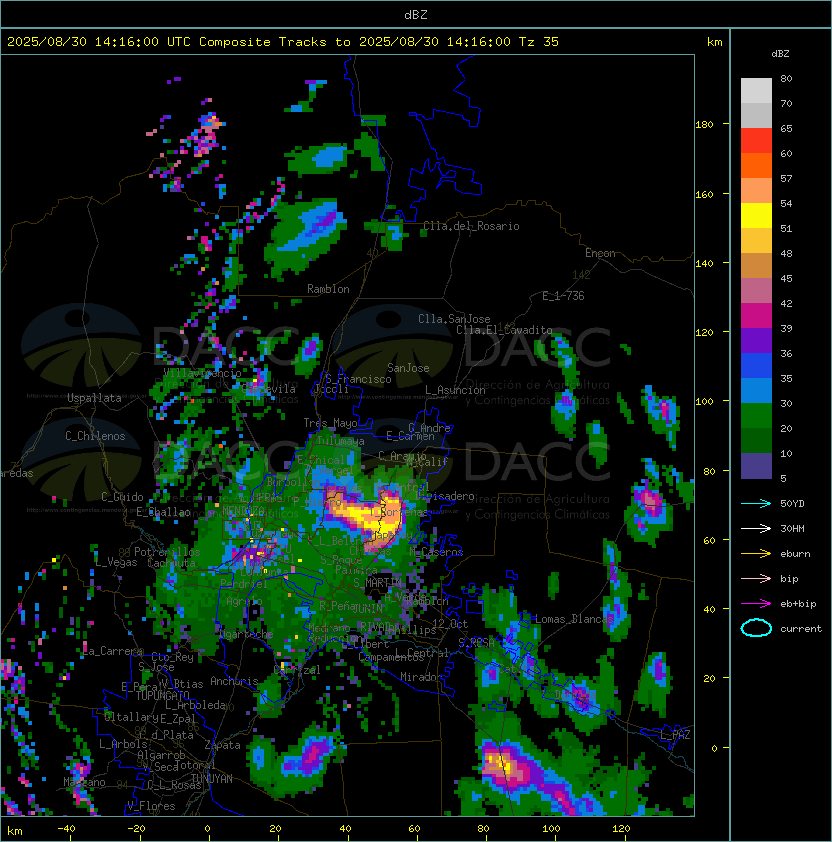
Task: Click the 'M_Caseros' place label
Action: point(436,552)
